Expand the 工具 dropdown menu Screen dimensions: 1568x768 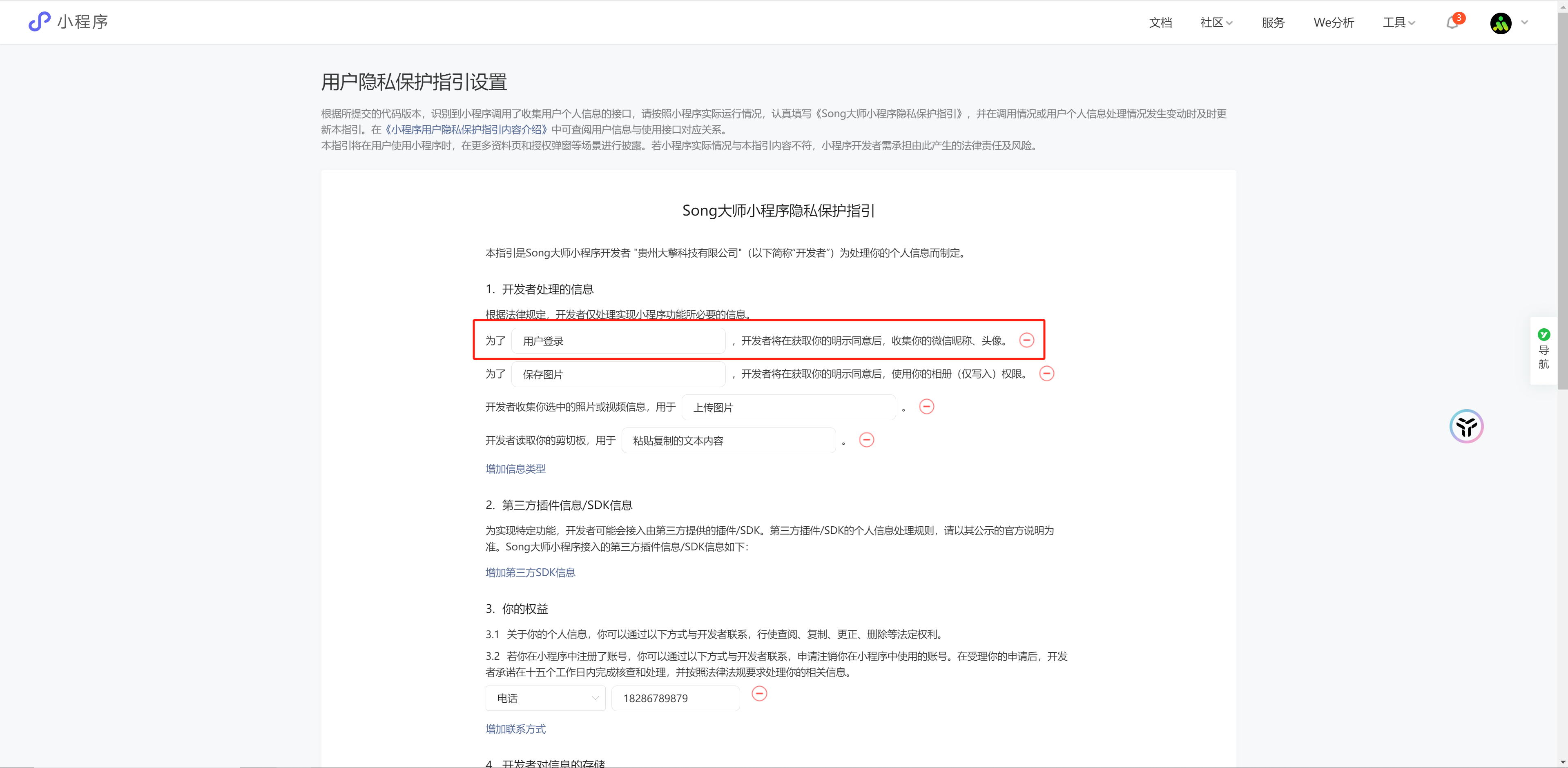(1399, 22)
